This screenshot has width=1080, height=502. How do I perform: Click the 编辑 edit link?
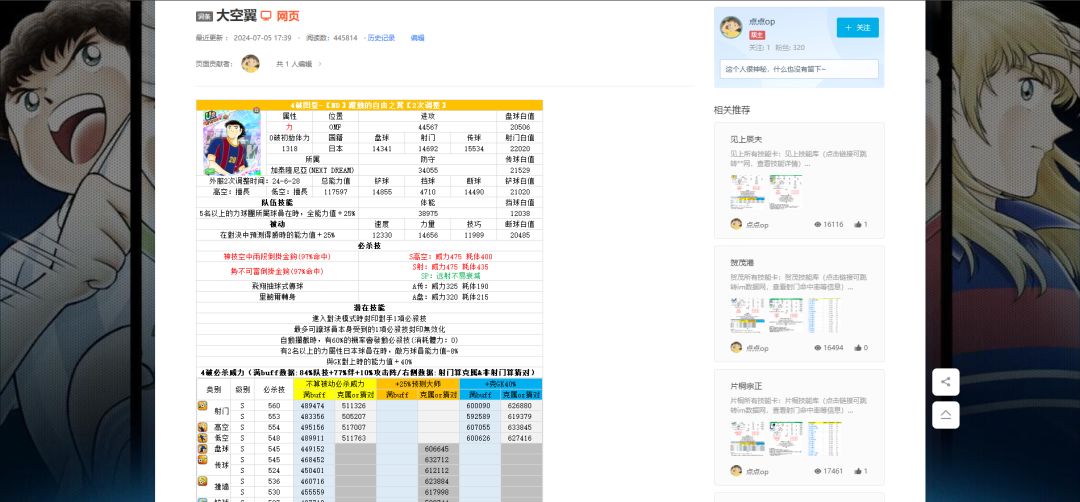click(417, 38)
